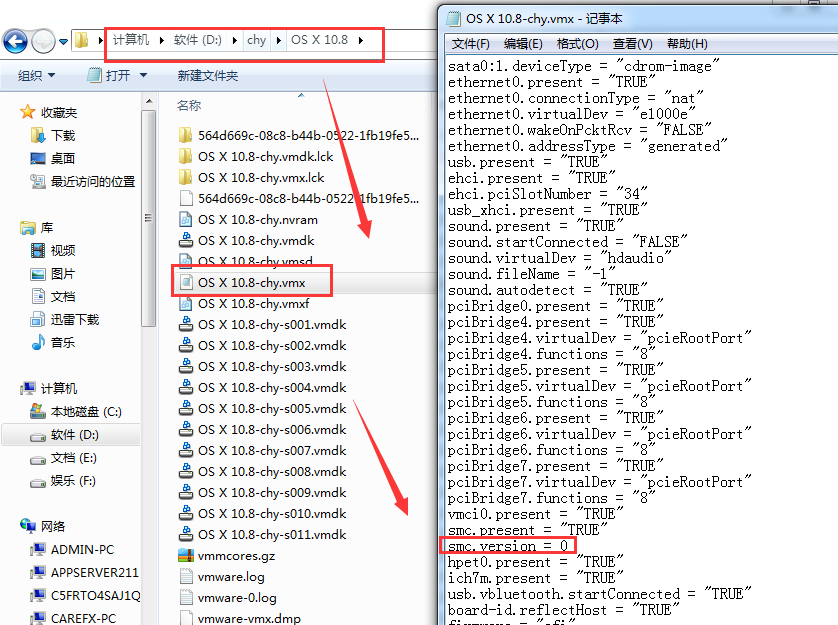The image size is (838, 625).
Task: Open 文档 library in sidebar
Action: coord(53,297)
